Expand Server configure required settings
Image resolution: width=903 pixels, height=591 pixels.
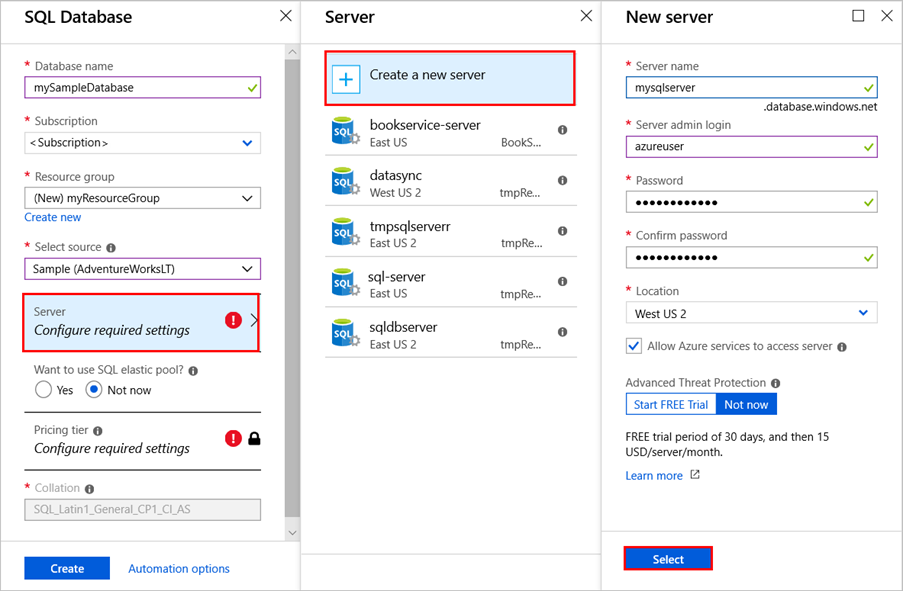(x=141, y=323)
